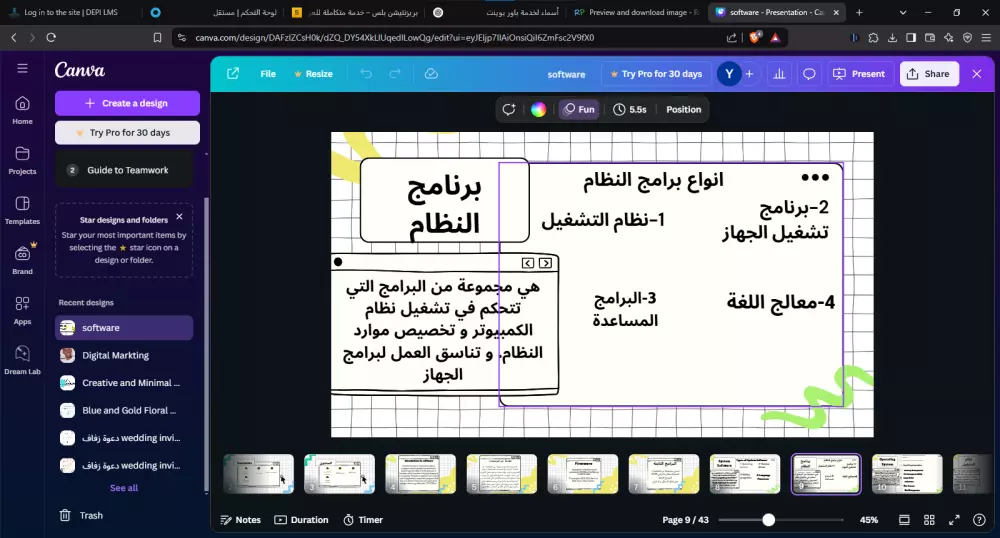Open Projects in sidebar

tap(22, 161)
